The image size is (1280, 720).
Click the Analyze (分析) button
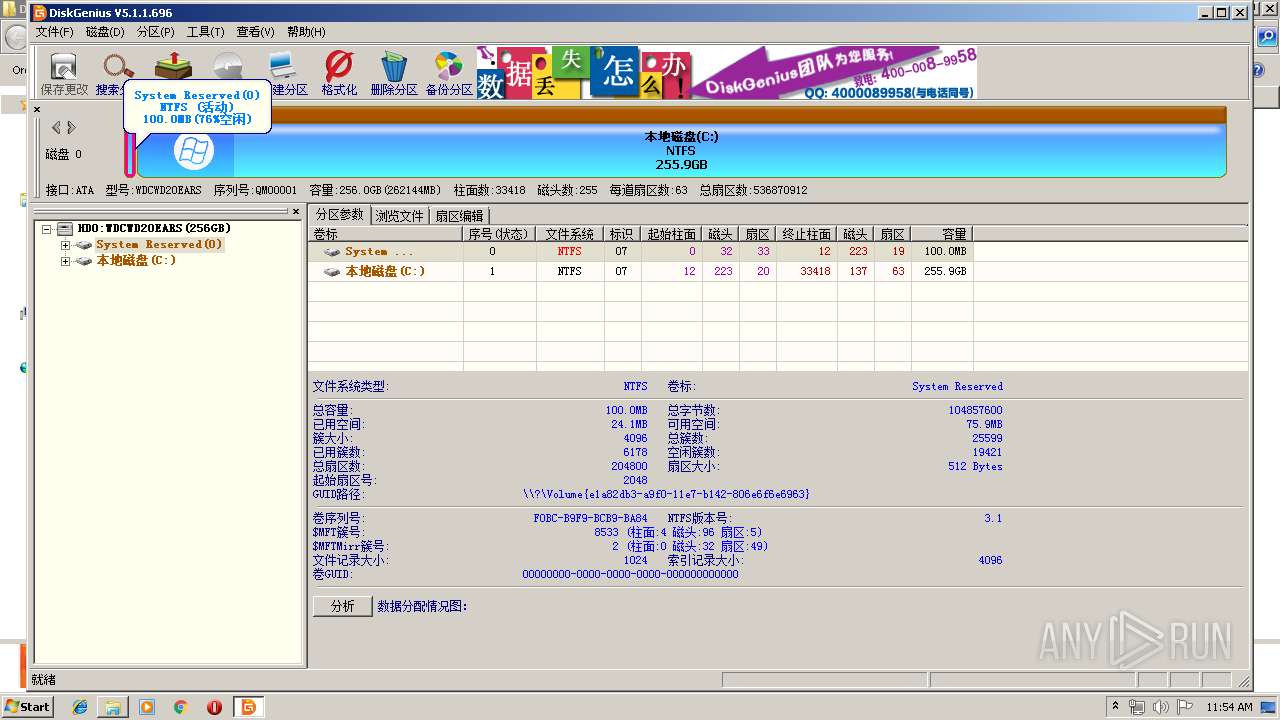tap(342, 607)
